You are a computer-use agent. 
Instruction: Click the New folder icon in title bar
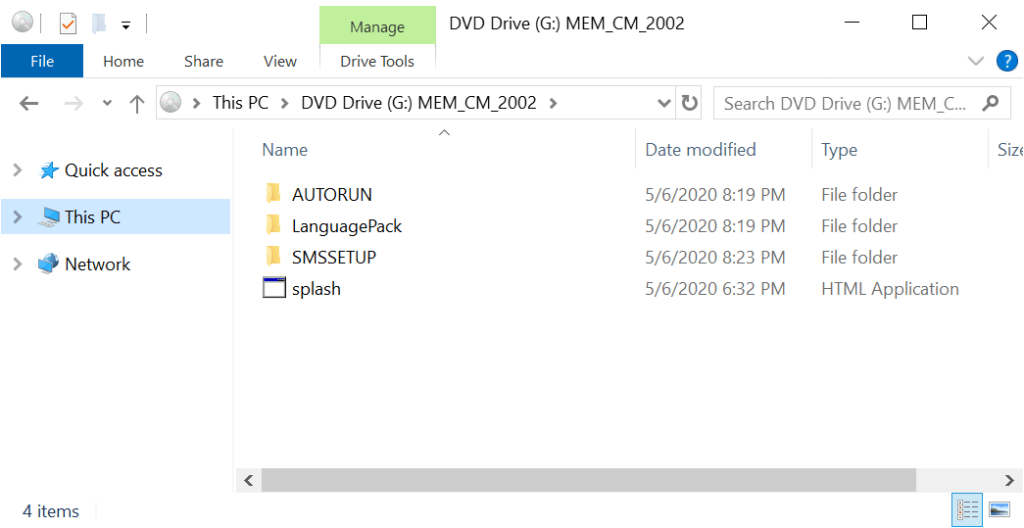[x=98, y=23]
